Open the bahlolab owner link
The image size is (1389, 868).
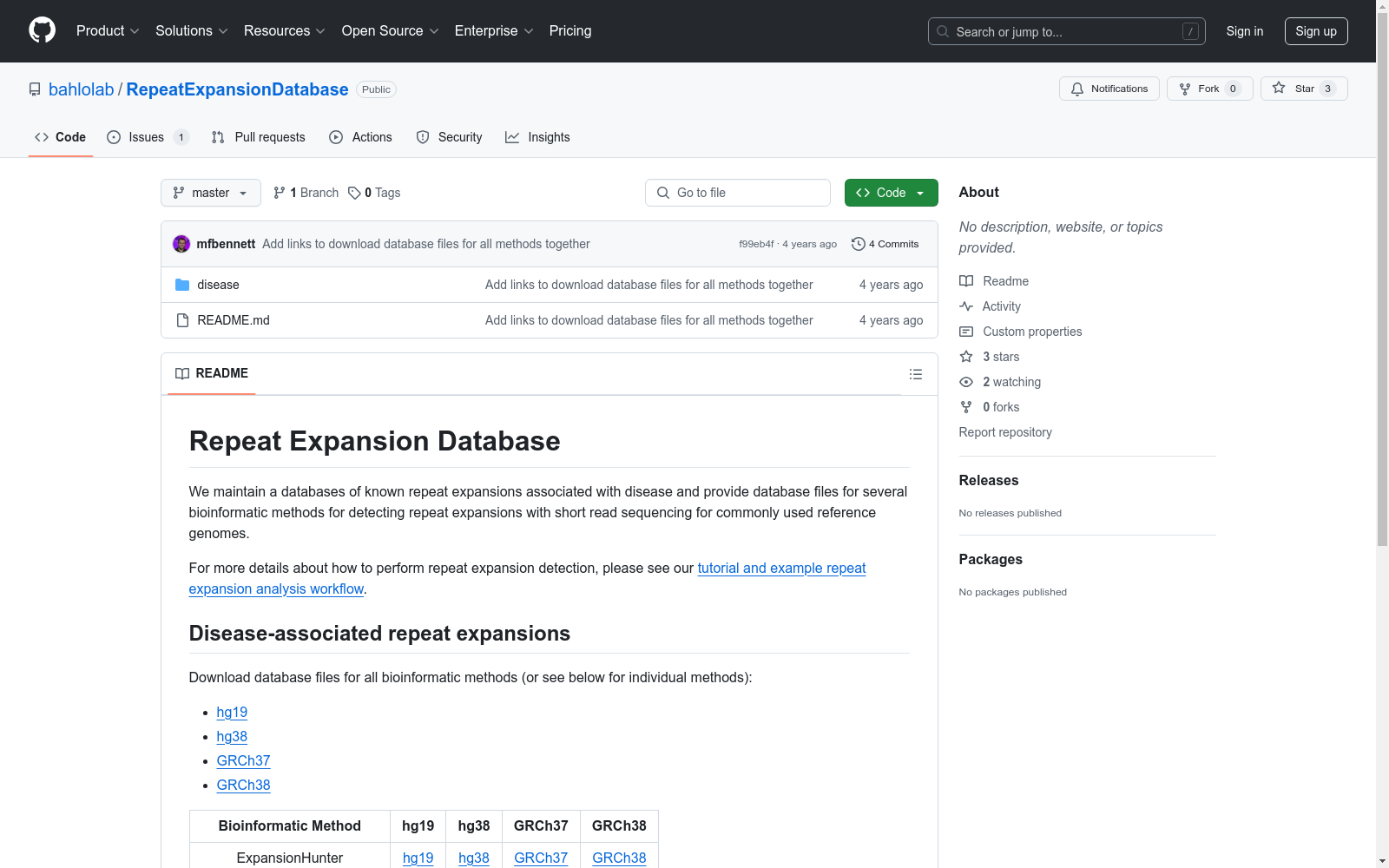tap(82, 89)
